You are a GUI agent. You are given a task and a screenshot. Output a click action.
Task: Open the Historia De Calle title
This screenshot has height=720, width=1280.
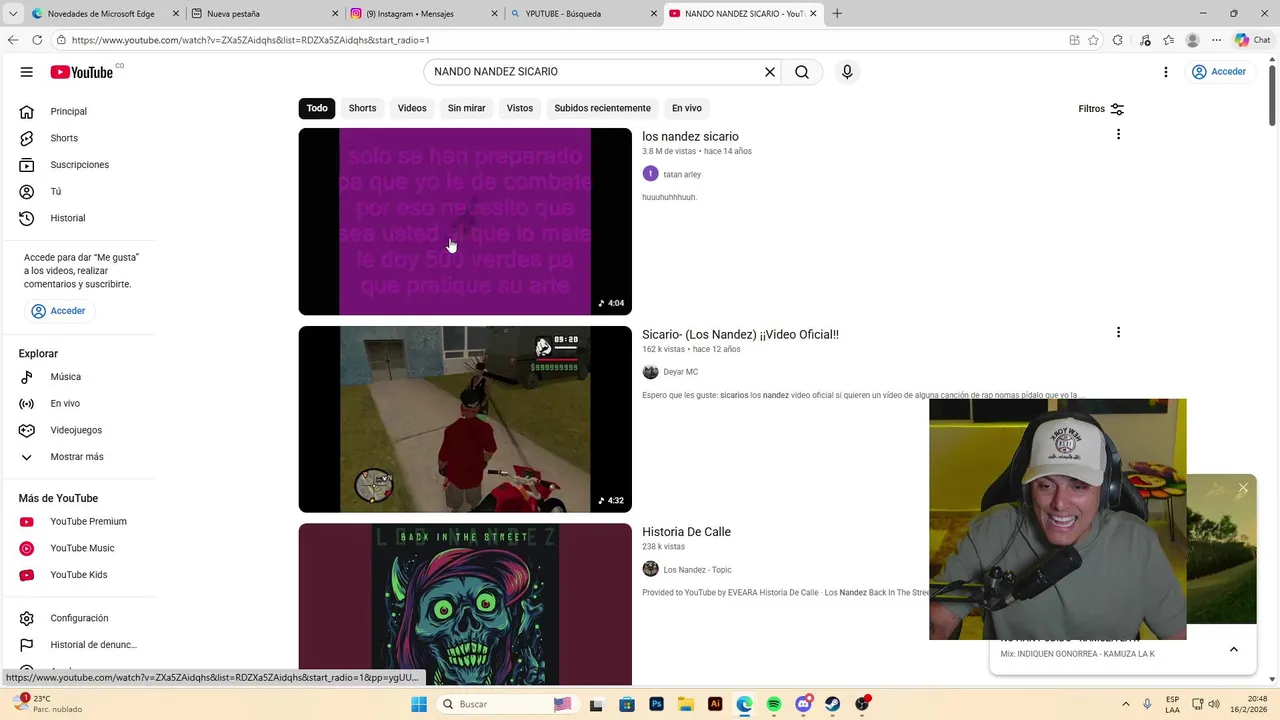[x=686, y=532]
